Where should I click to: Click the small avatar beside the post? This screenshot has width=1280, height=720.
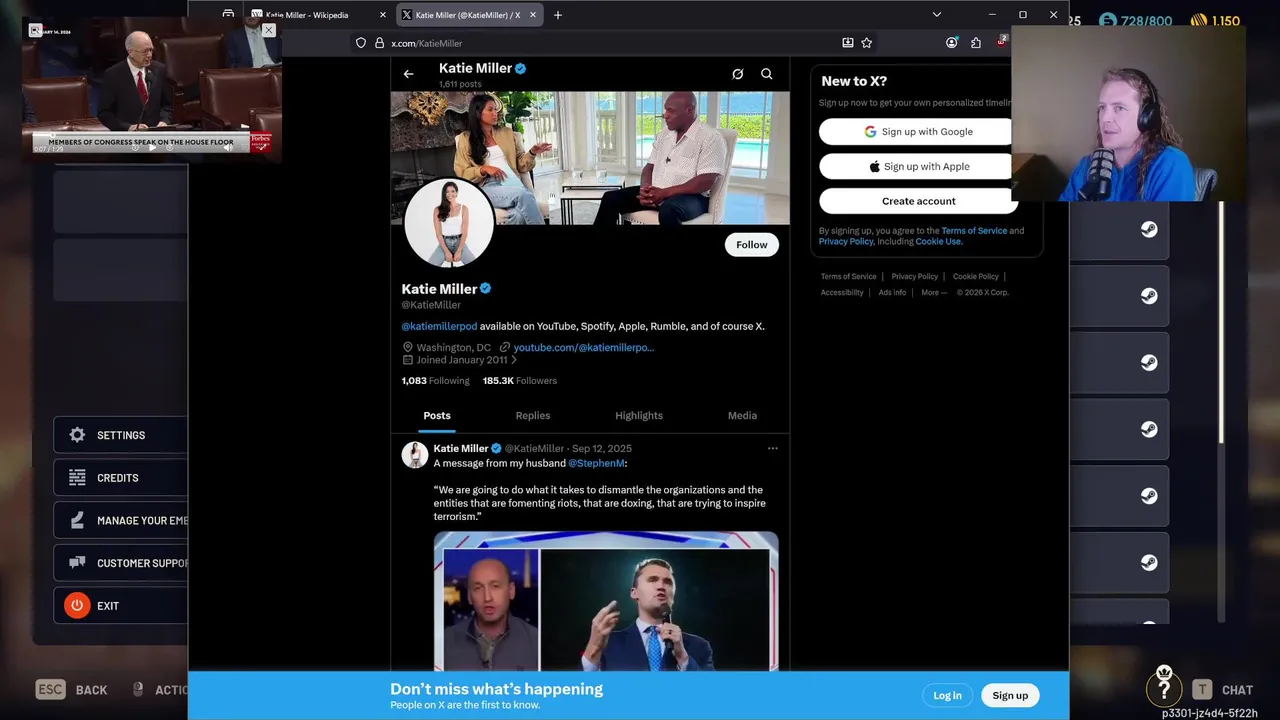415,455
